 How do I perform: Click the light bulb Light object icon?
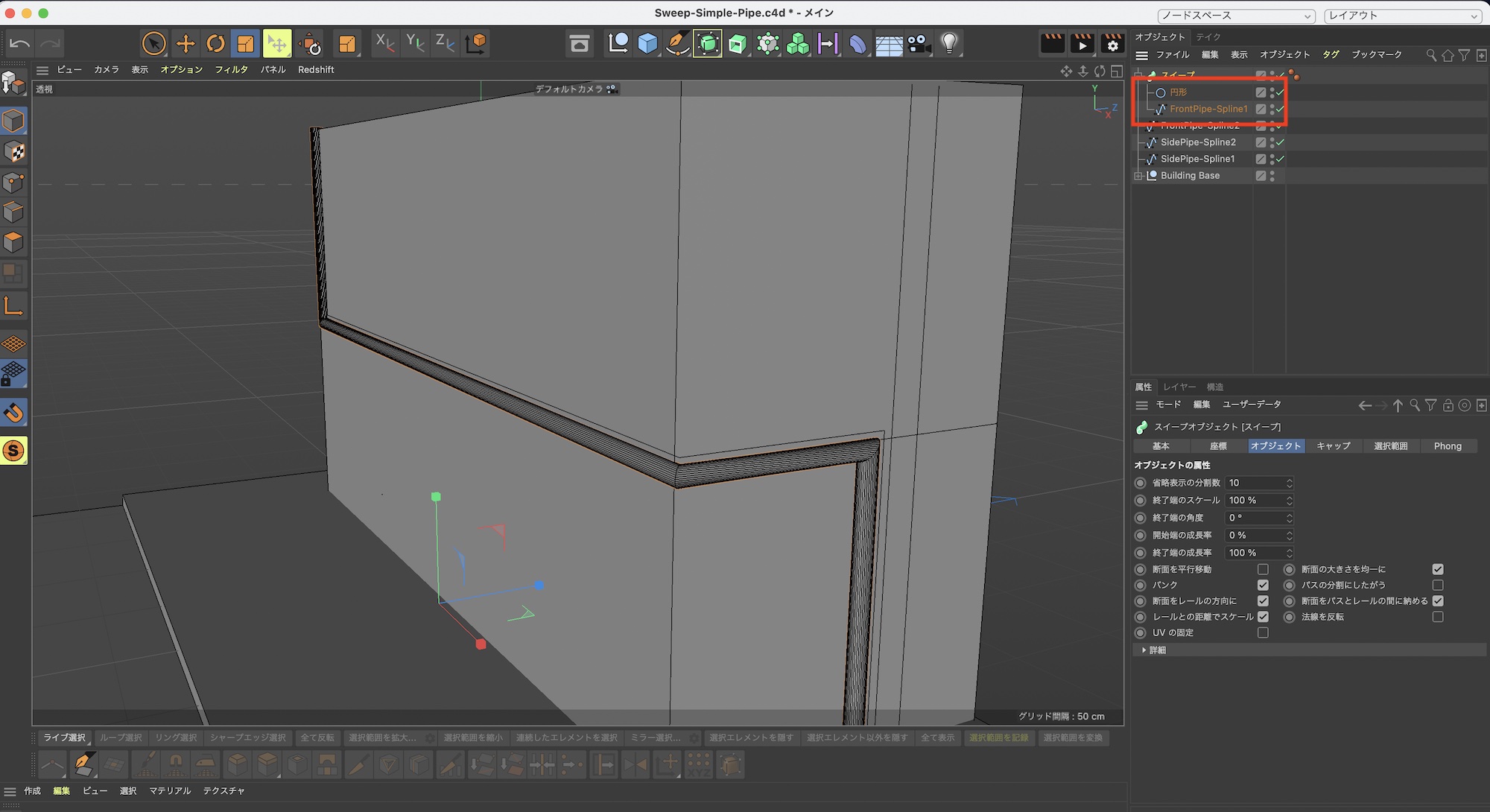click(949, 44)
